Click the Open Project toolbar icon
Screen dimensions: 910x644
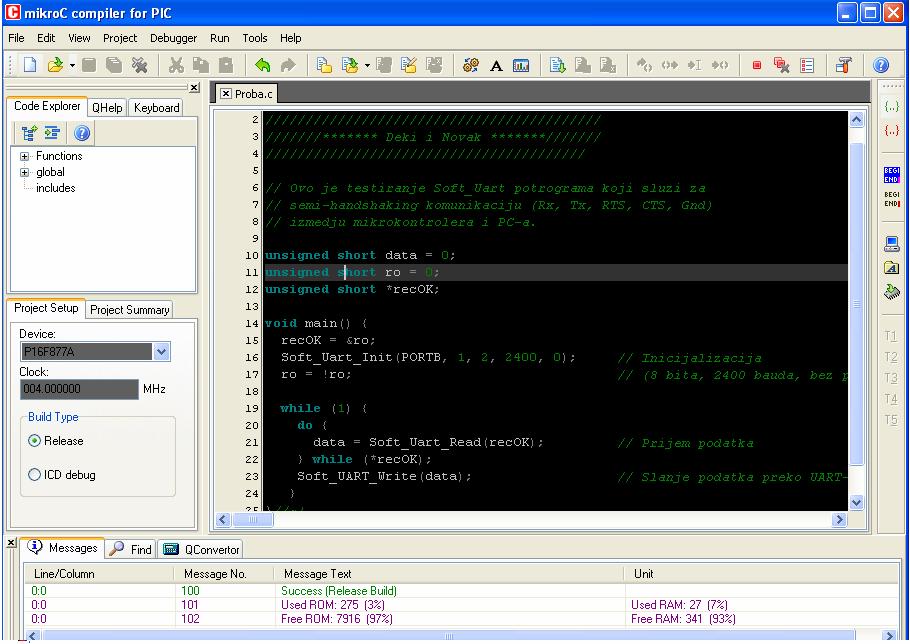click(x=350, y=65)
